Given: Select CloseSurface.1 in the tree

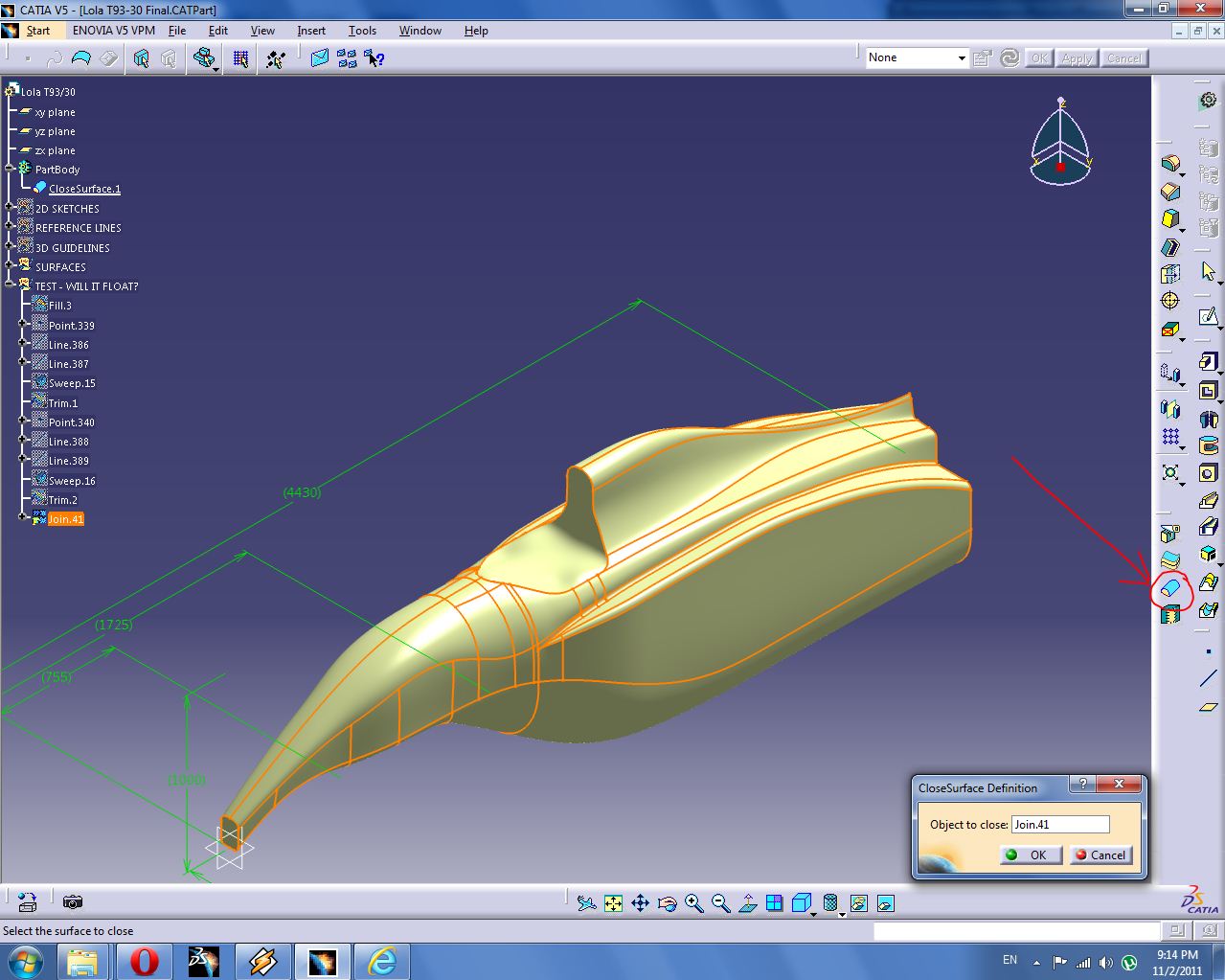Looking at the screenshot, I should [84, 189].
